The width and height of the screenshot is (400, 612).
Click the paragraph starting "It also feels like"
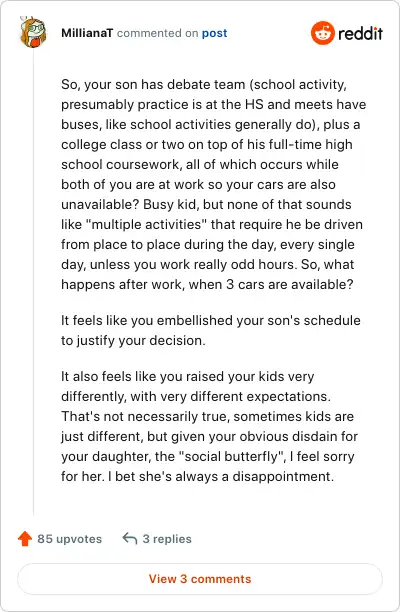coord(209,426)
